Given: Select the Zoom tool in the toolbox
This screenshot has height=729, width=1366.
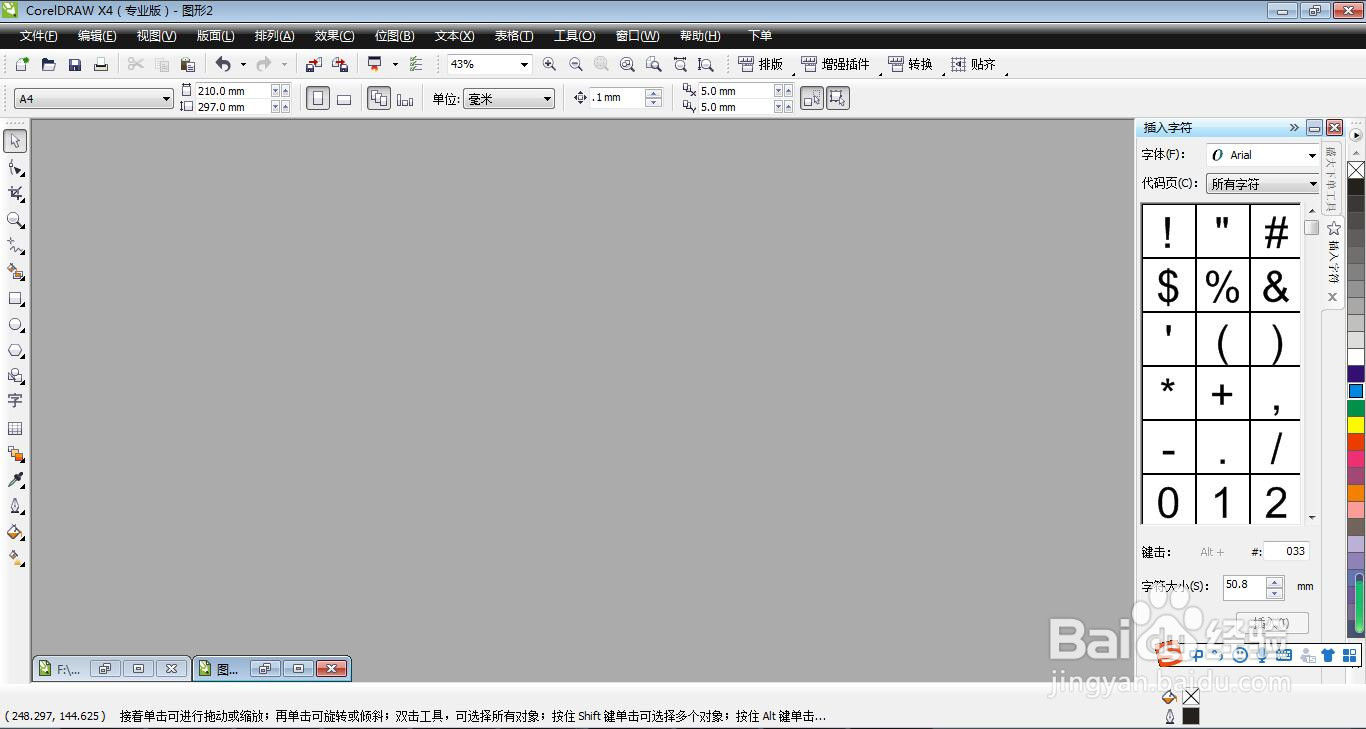Looking at the screenshot, I should point(15,220).
